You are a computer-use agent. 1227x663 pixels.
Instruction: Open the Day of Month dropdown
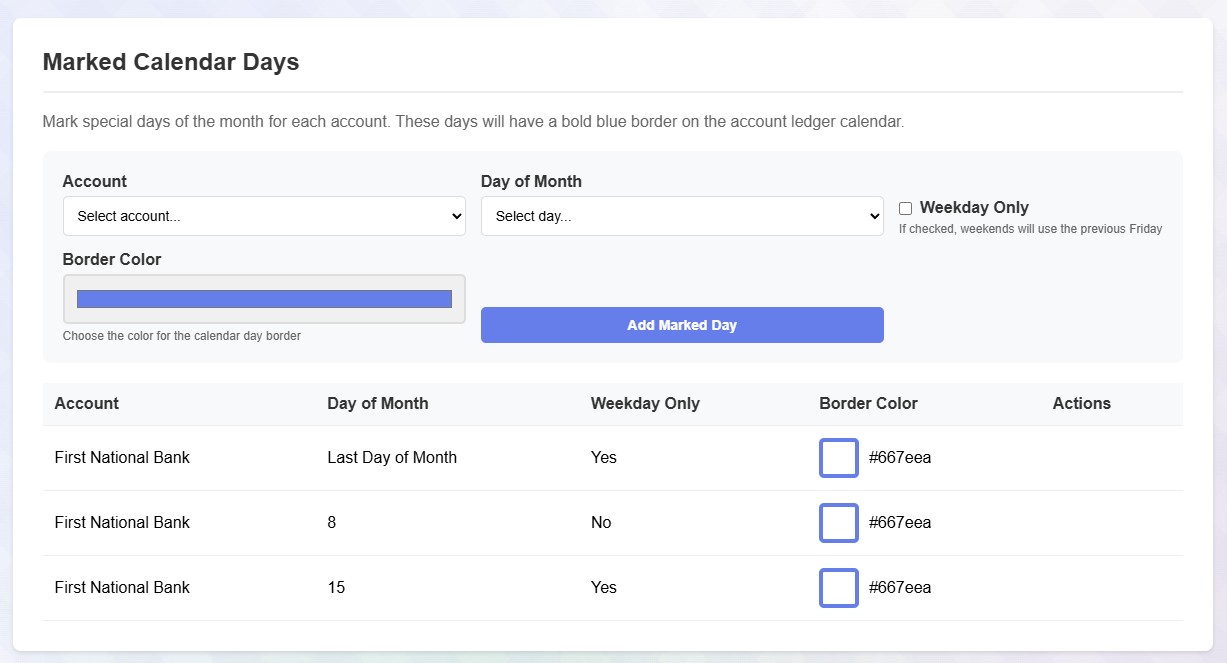pos(682,216)
